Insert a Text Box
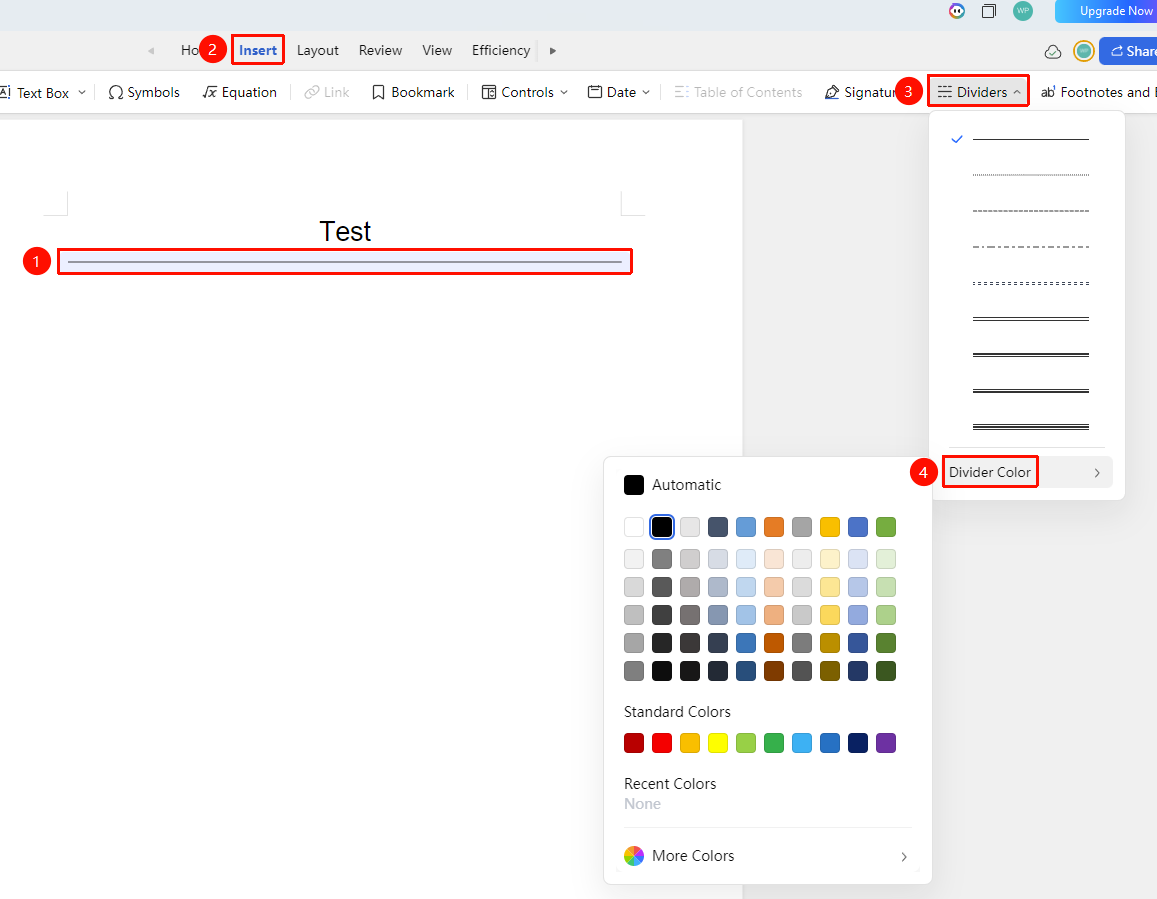Image resolution: width=1157 pixels, height=899 pixels. (35, 93)
